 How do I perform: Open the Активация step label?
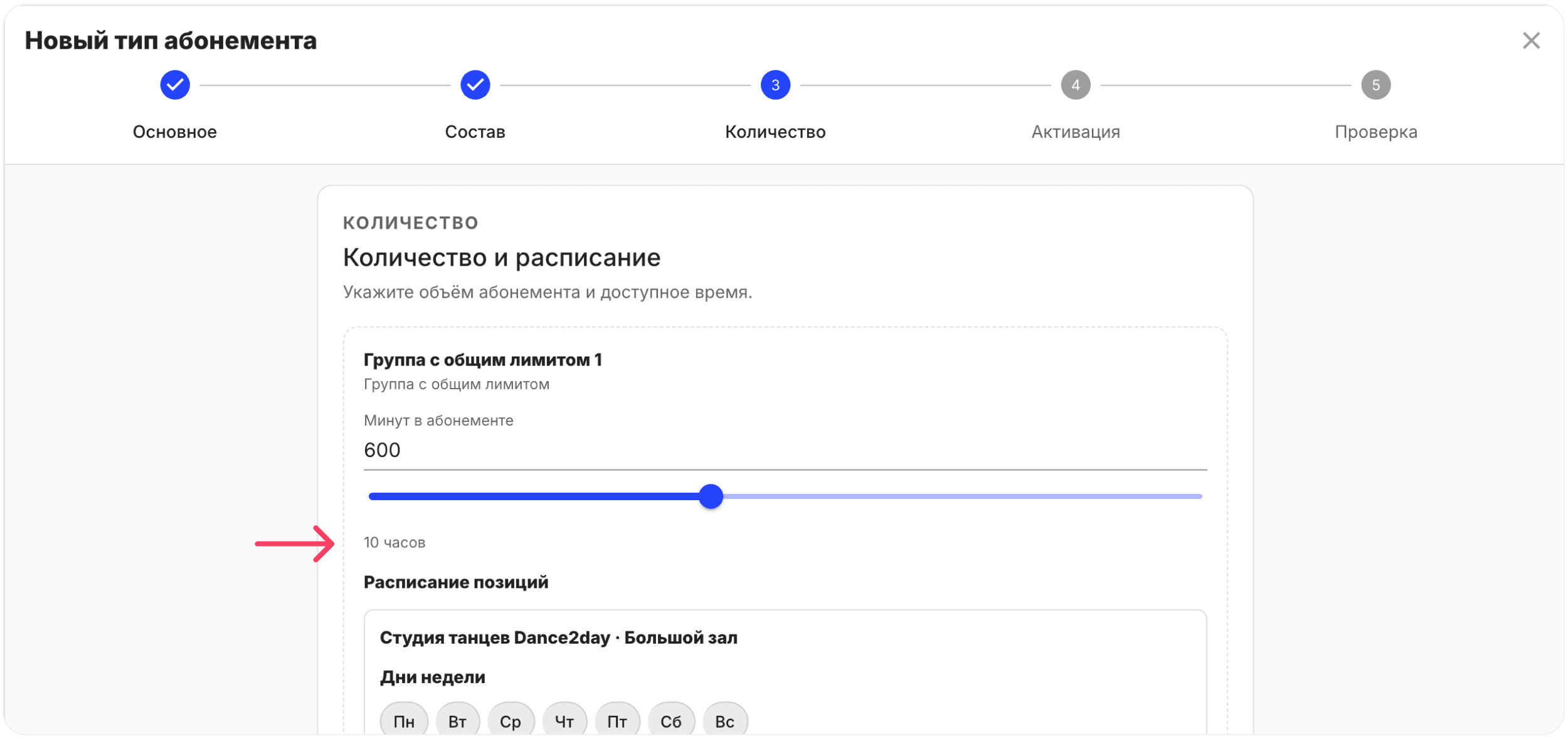(x=1076, y=132)
